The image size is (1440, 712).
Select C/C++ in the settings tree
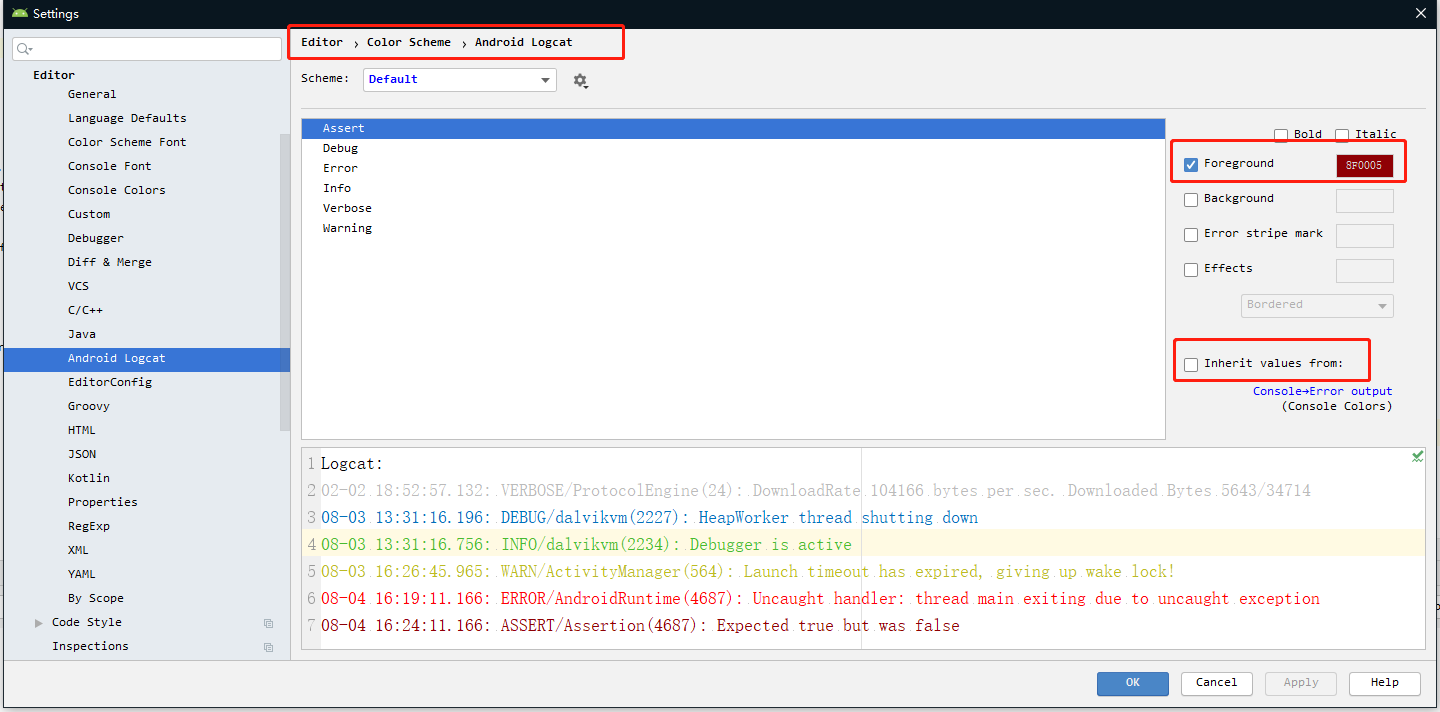click(x=85, y=310)
